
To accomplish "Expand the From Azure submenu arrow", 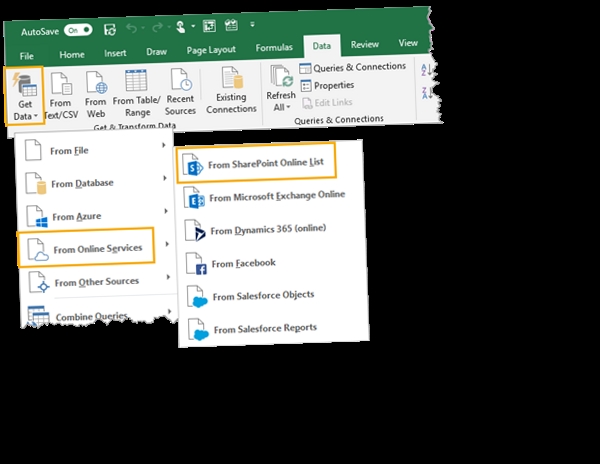I will click(x=166, y=211).
